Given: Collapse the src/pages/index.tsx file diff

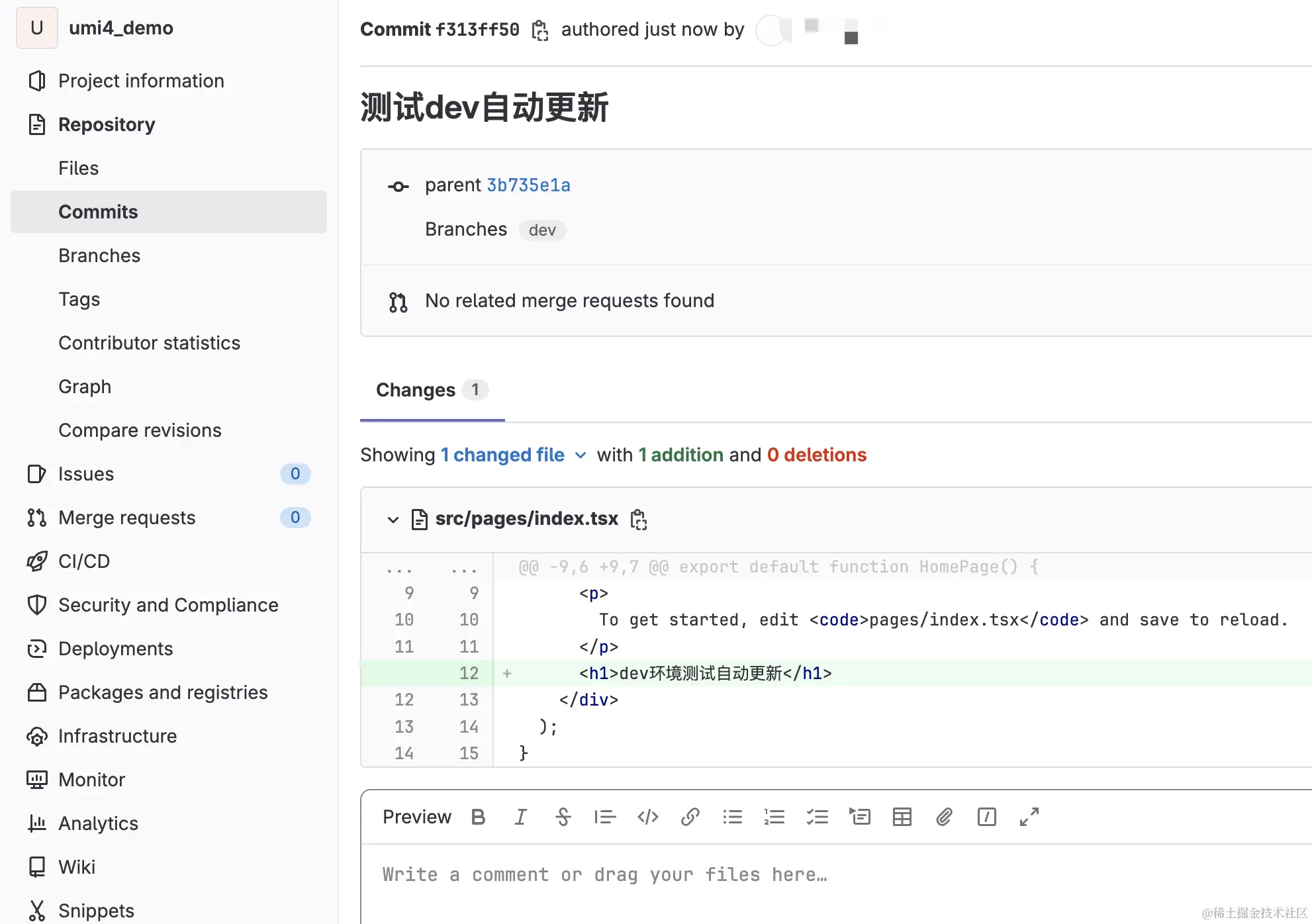Looking at the screenshot, I should 393,520.
